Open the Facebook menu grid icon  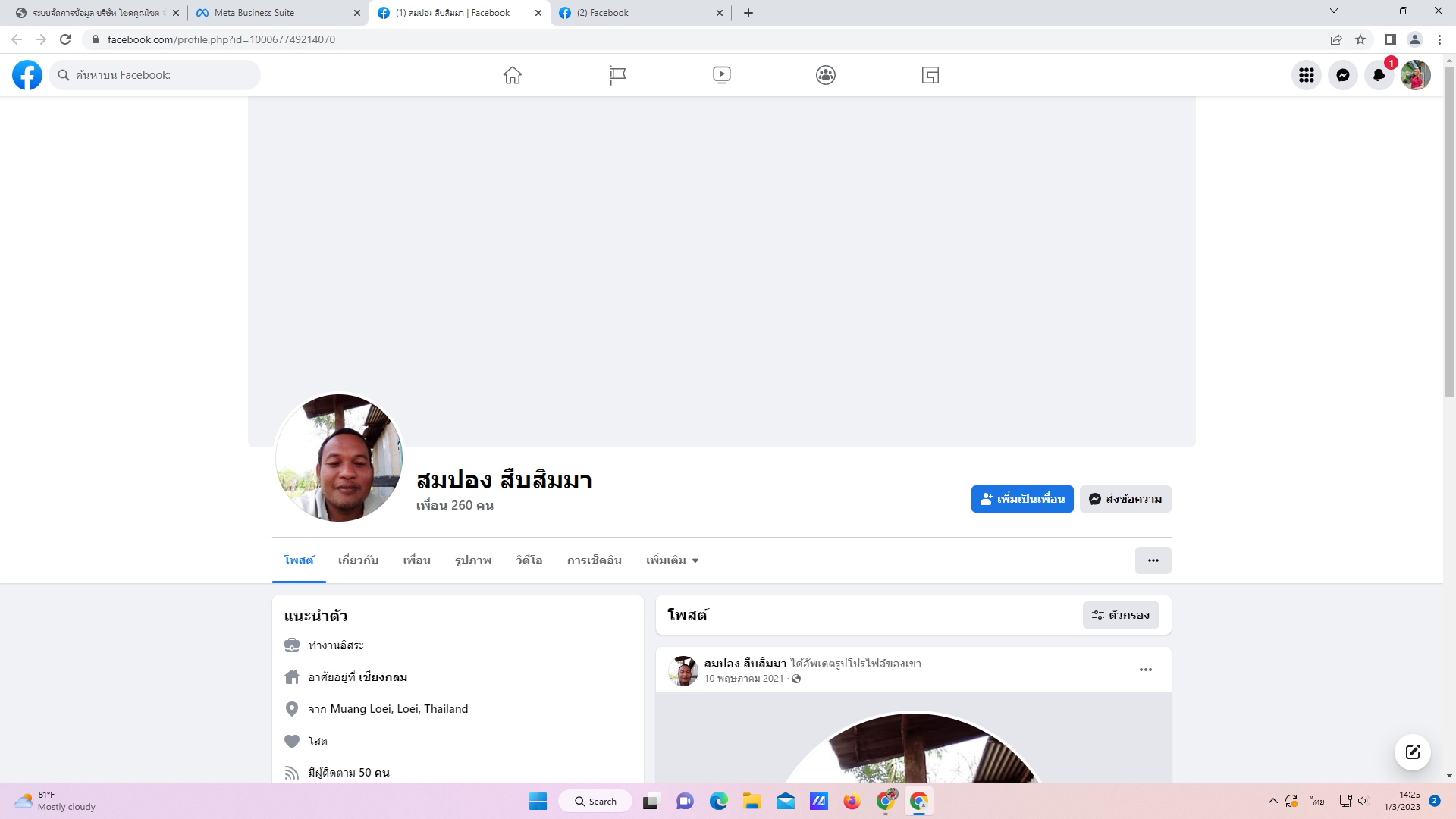(x=1307, y=75)
